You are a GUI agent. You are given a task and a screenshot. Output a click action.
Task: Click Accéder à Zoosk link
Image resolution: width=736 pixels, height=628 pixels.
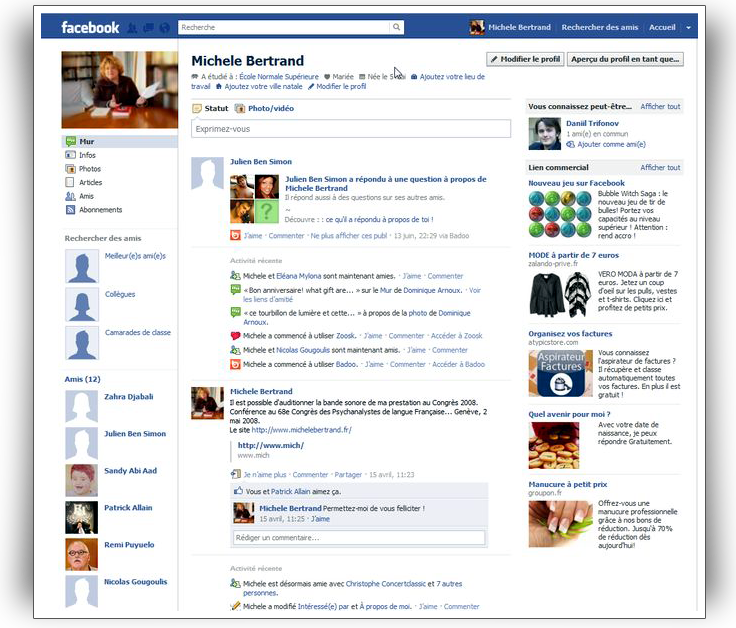click(457, 336)
